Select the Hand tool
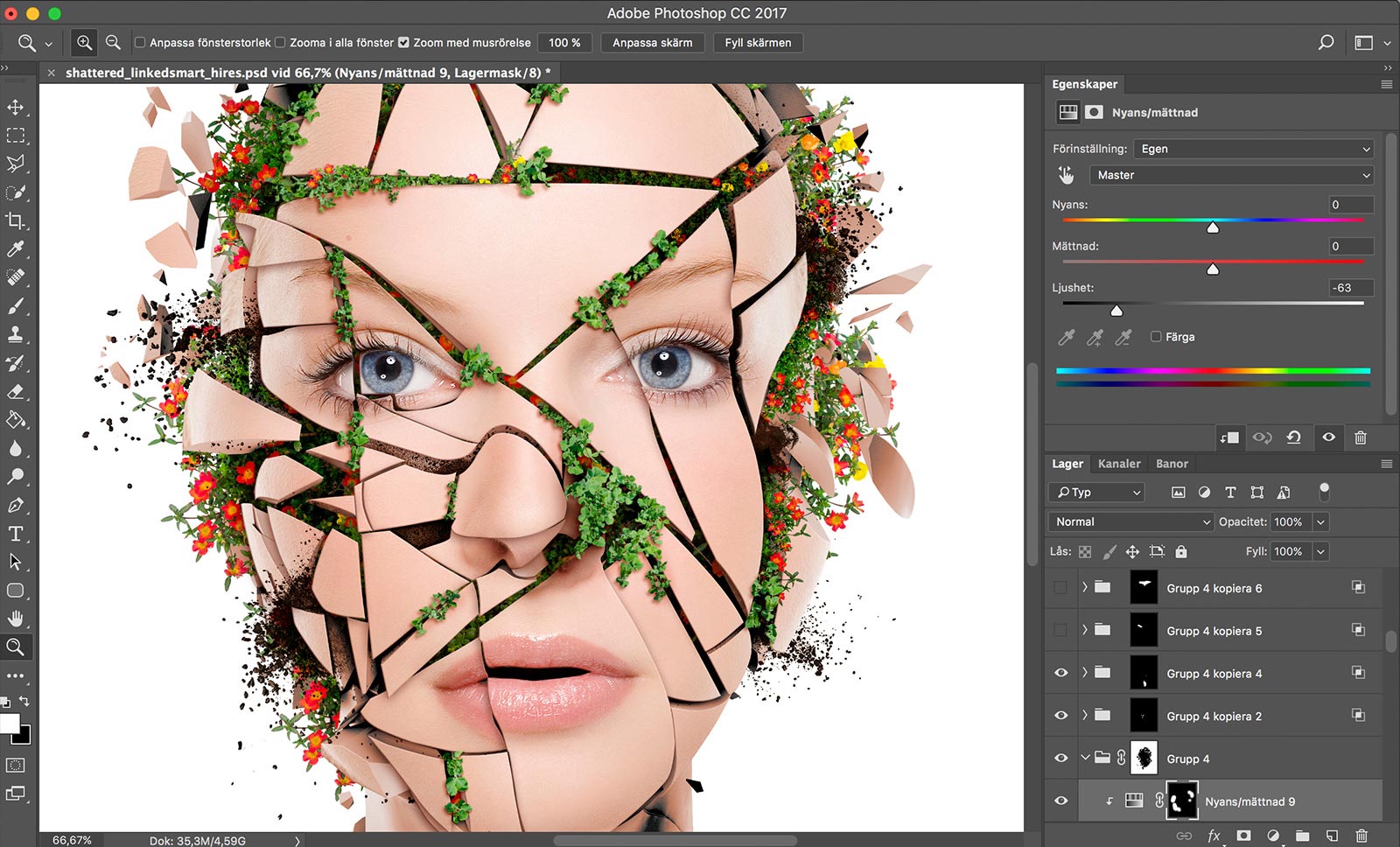 point(16,619)
